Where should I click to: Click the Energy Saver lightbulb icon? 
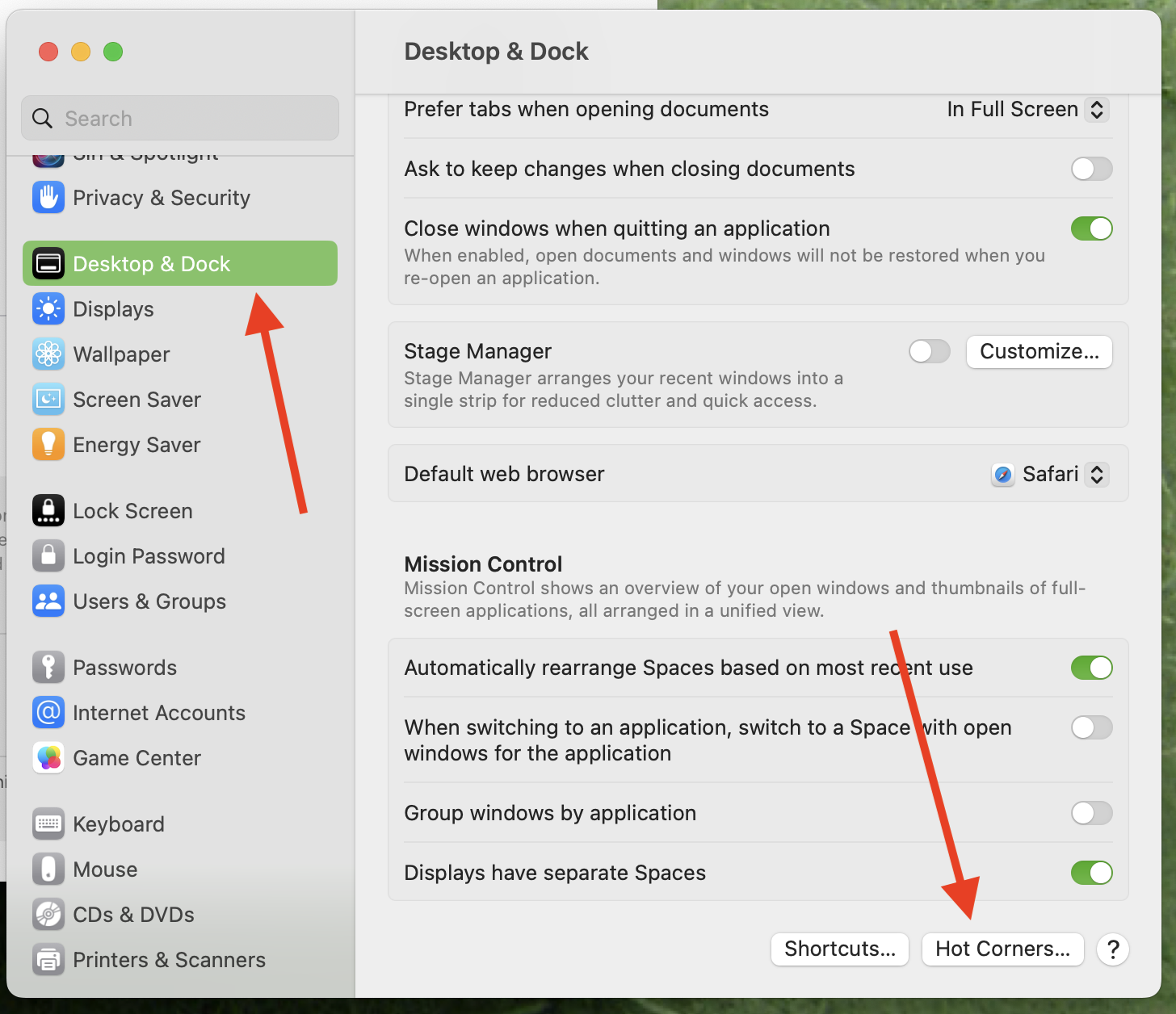(x=48, y=445)
